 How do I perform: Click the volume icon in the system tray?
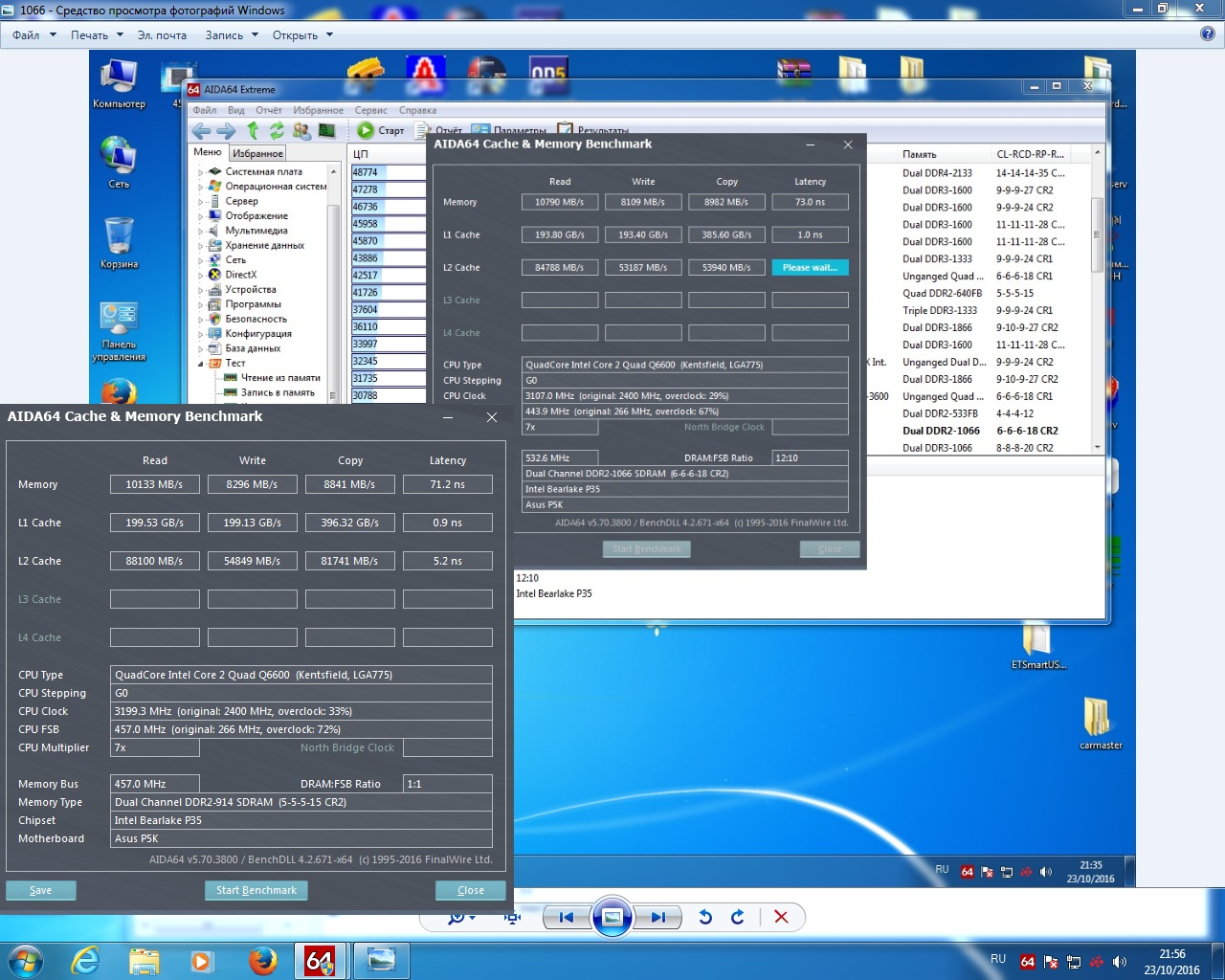pos(1120,962)
